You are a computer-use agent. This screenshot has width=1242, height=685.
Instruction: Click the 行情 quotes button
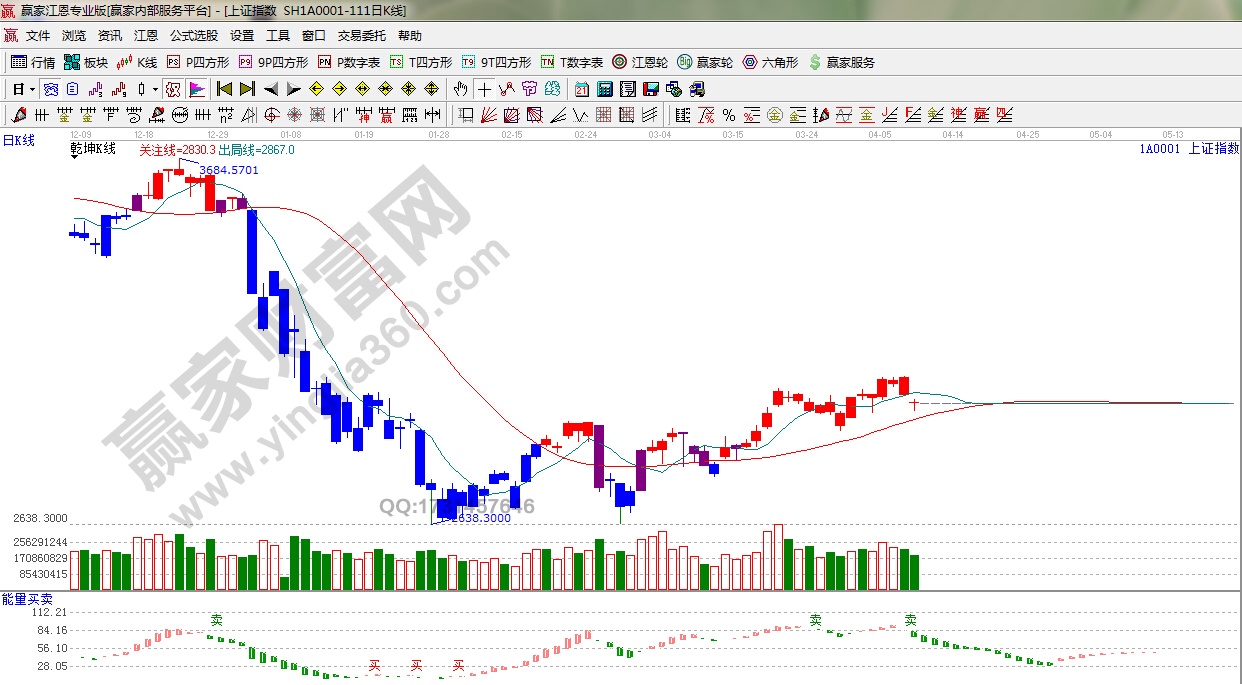point(33,62)
